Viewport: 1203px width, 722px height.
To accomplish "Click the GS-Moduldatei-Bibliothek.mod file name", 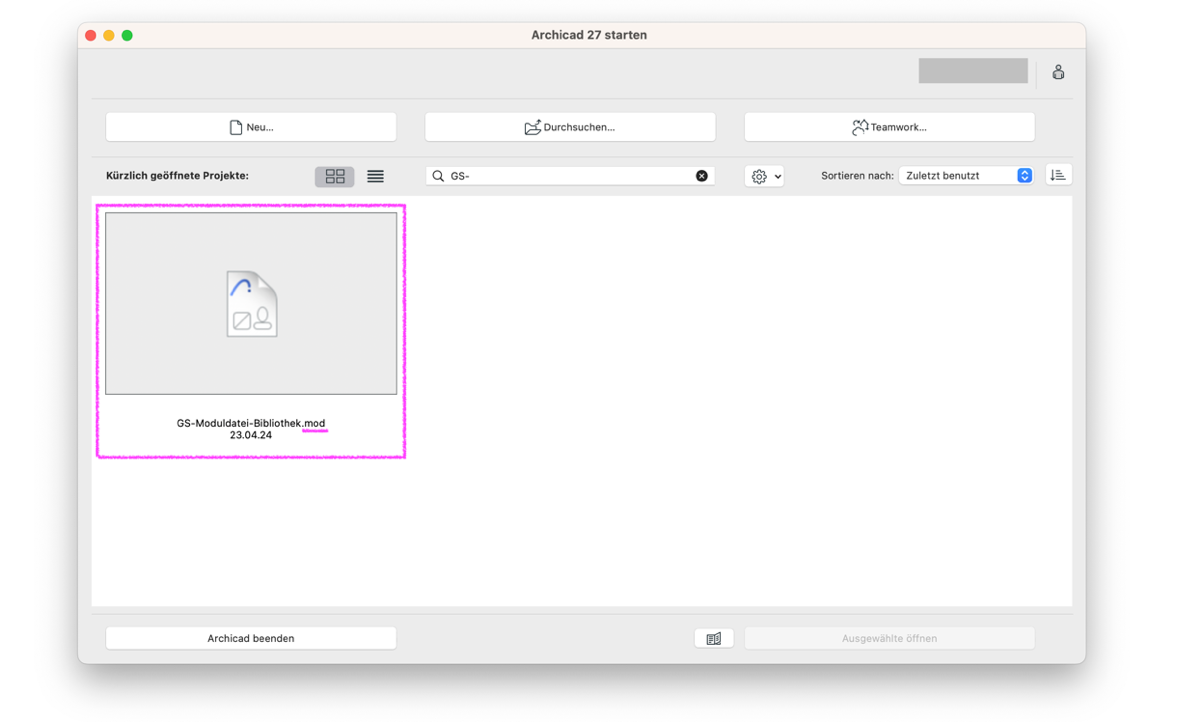I will point(251,423).
